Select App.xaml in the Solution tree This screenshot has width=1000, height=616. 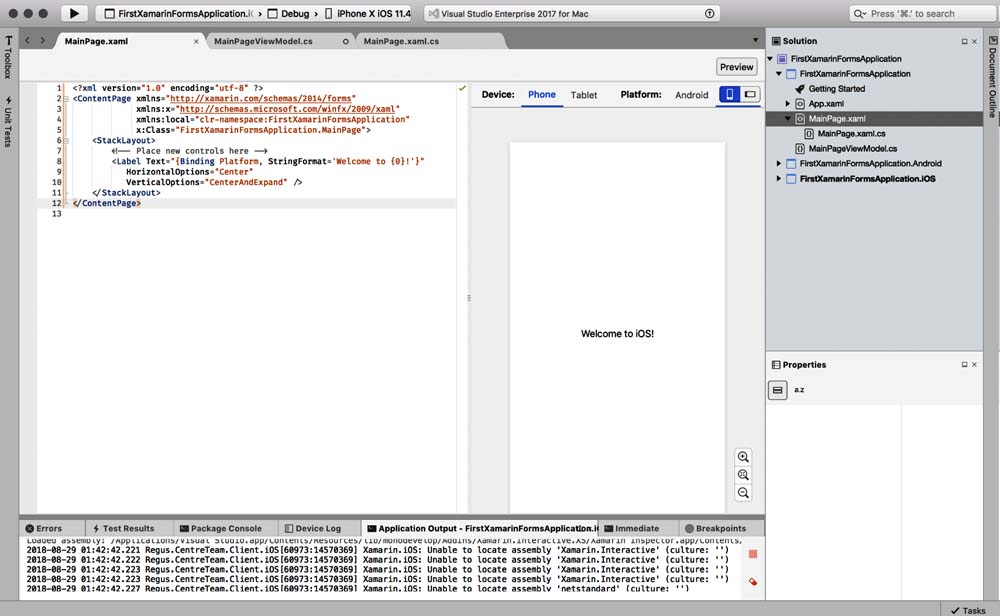tap(826, 103)
